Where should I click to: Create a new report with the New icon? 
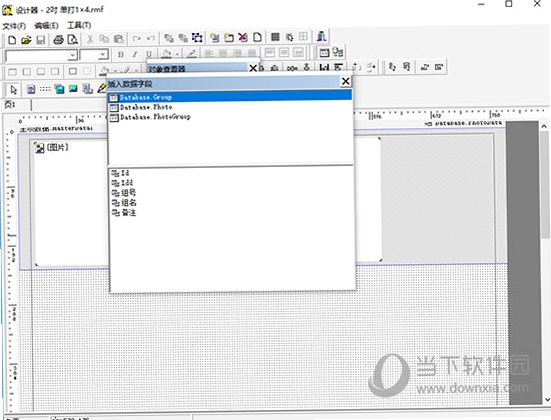click(x=12, y=40)
